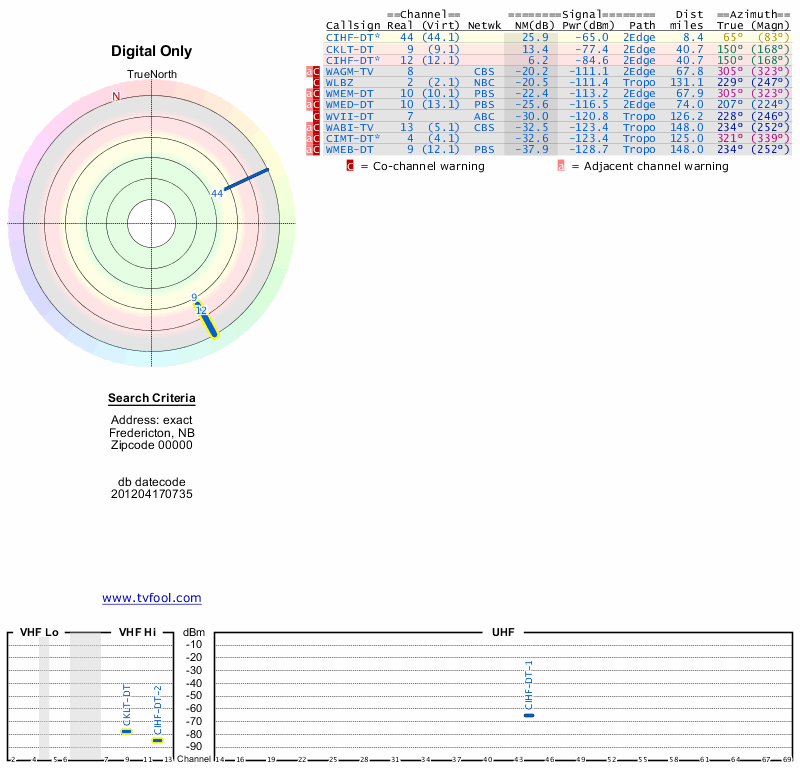The width and height of the screenshot is (800, 768).
Task: Open the www.tvfool.com link
Action: point(152,598)
